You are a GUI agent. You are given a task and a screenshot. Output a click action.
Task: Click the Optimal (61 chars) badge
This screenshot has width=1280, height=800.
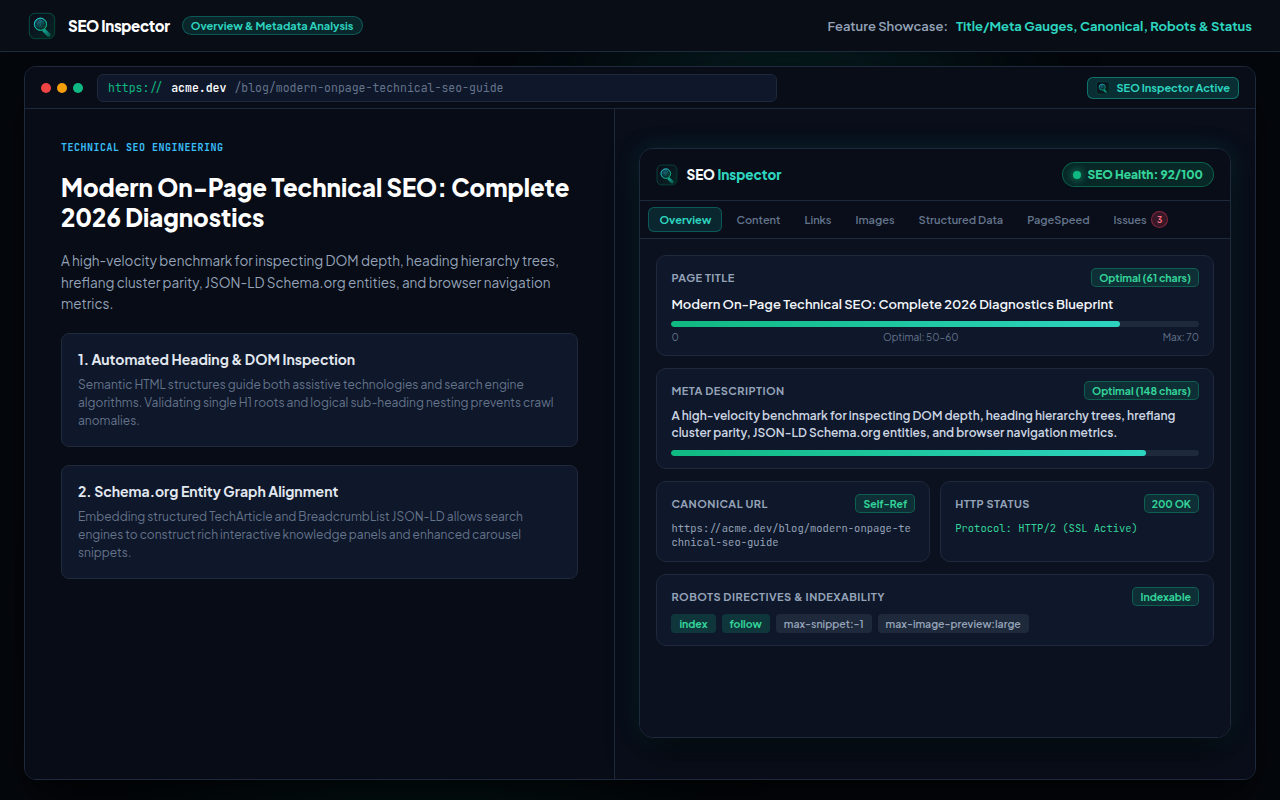click(1145, 278)
